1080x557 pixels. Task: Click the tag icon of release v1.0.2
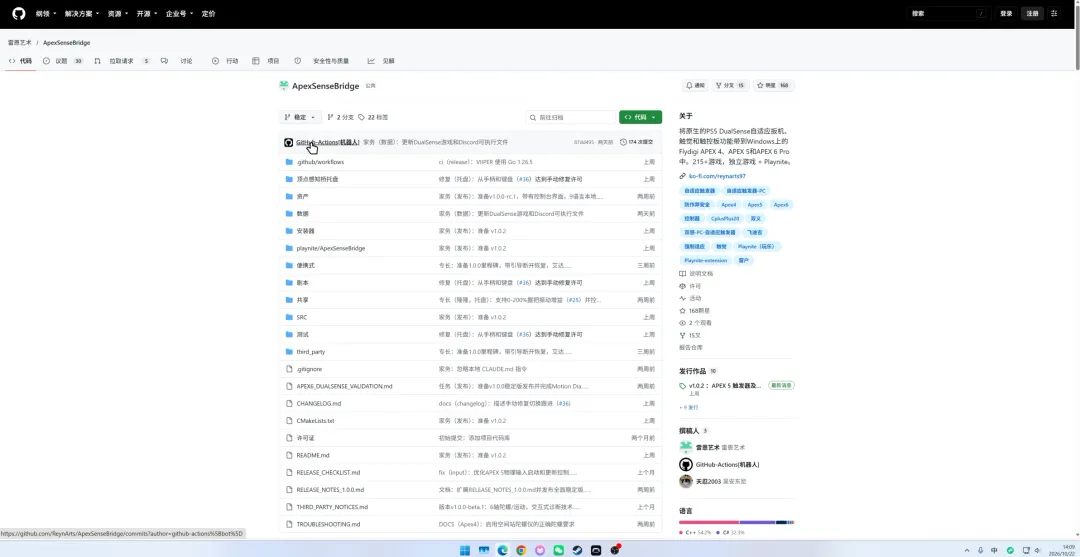click(683, 386)
